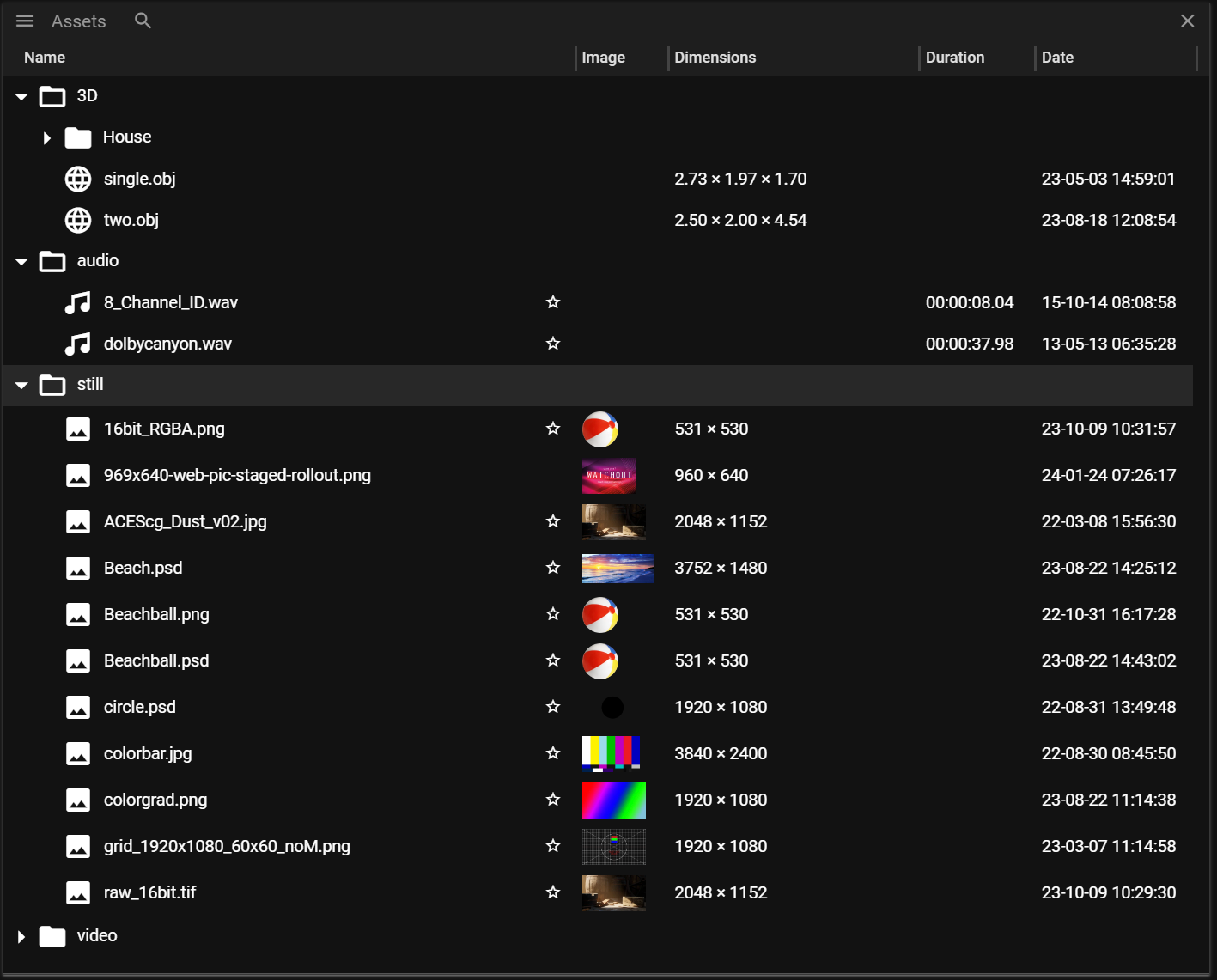Screen dimensions: 1217x980
Task: Expand the video folder arrow
Action: pos(21,937)
